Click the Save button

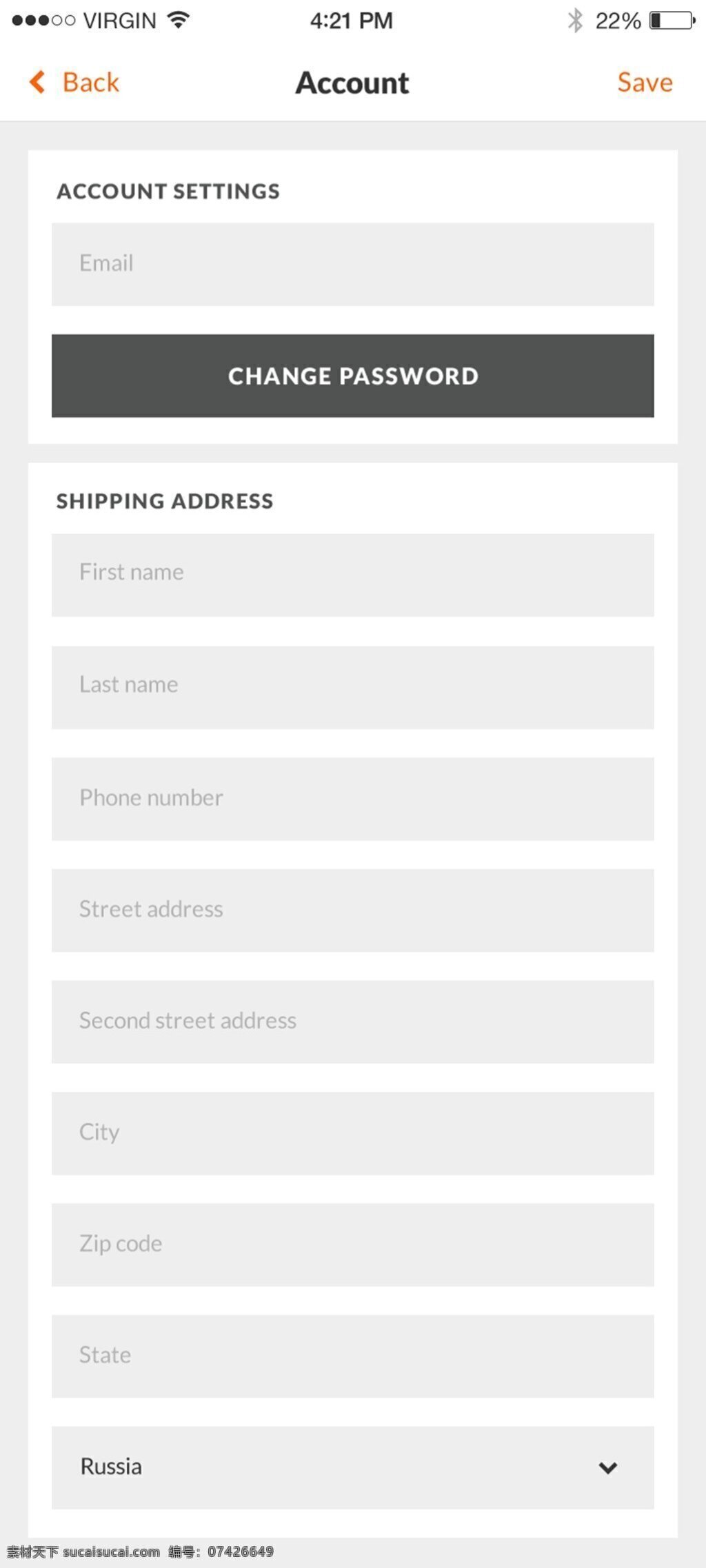pyautogui.click(x=645, y=82)
